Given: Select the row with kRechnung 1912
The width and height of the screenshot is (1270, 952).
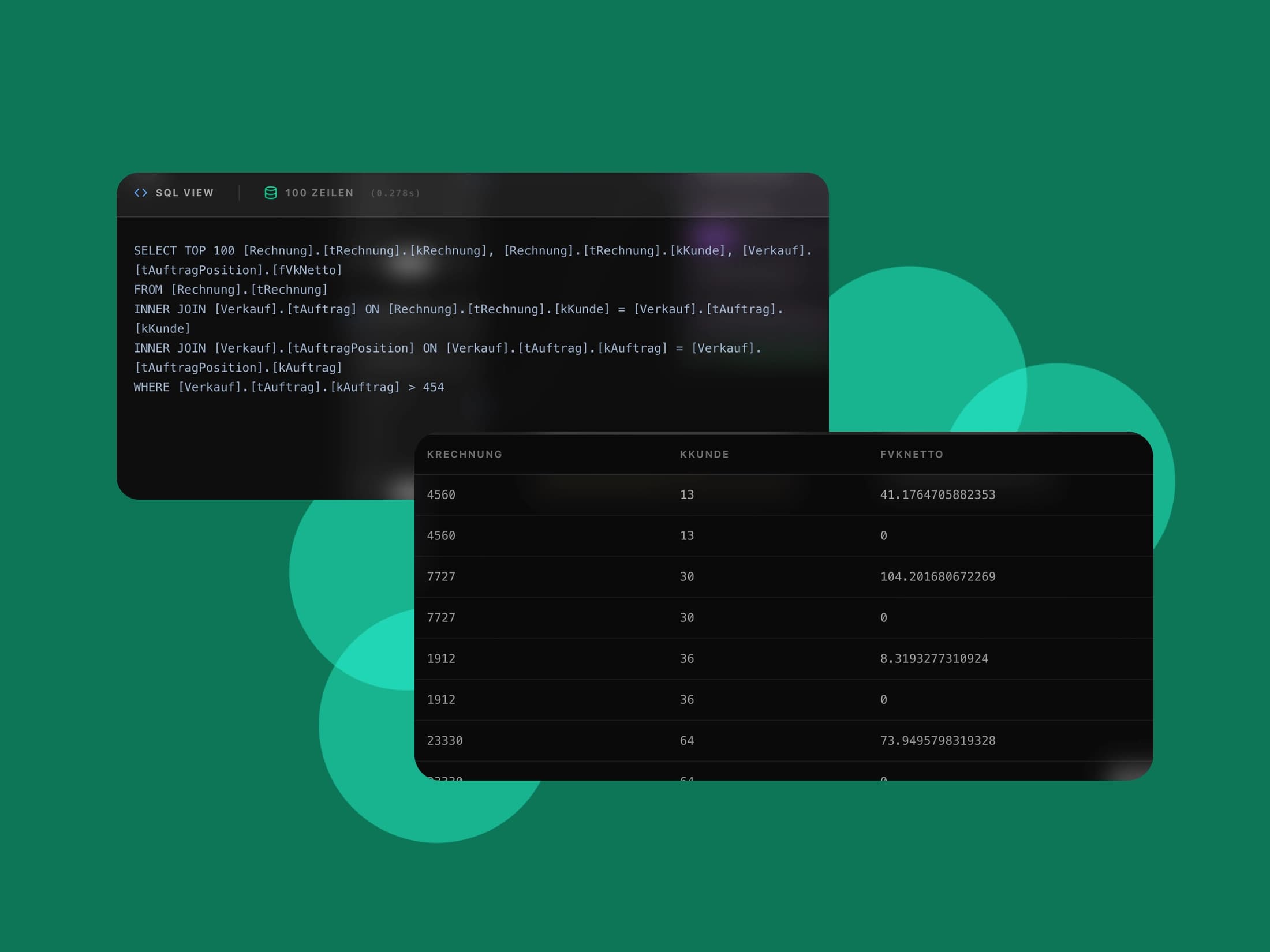Looking at the screenshot, I should point(440,658).
